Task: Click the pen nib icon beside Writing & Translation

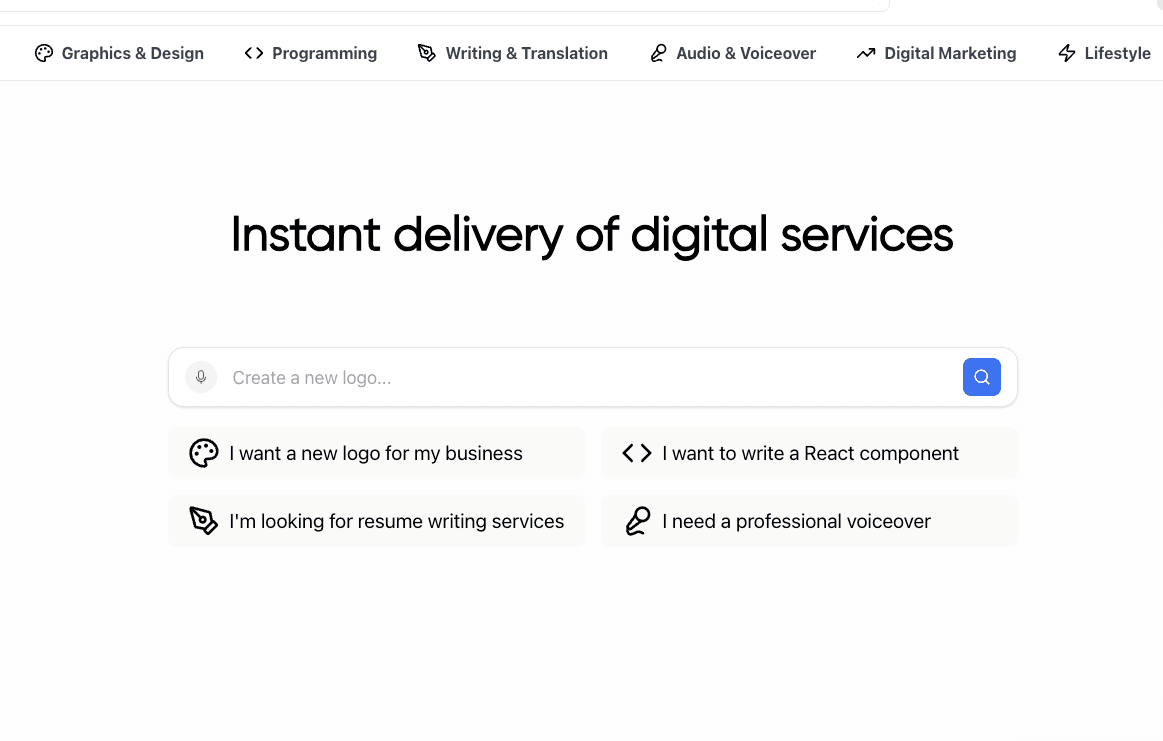Action: (x=426, y=53)
